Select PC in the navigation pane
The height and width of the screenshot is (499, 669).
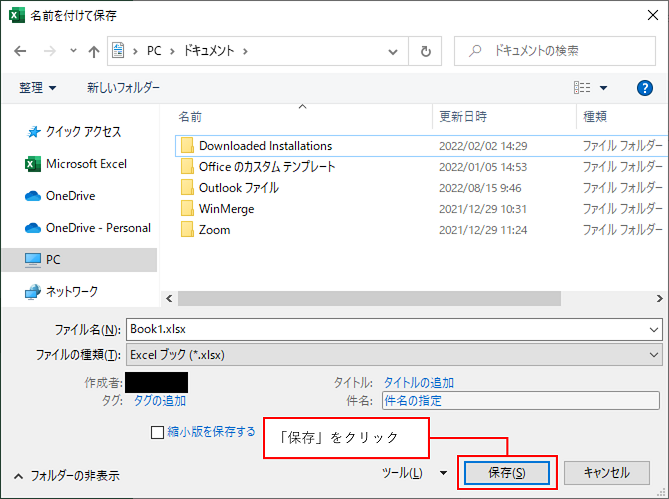point(79,260)
